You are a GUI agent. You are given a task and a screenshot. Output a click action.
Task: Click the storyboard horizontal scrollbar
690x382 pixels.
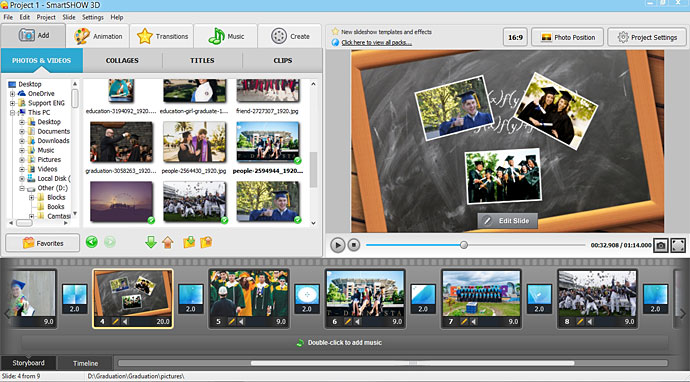click(x=413, y=363)
